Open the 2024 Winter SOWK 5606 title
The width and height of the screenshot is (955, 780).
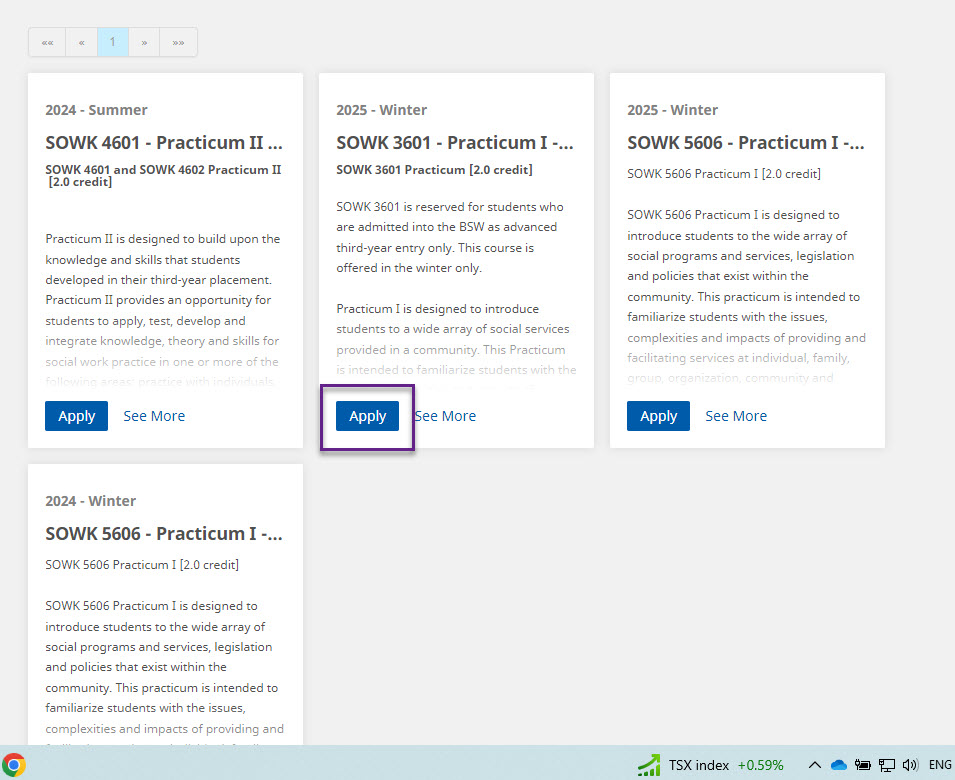point(164,534)
